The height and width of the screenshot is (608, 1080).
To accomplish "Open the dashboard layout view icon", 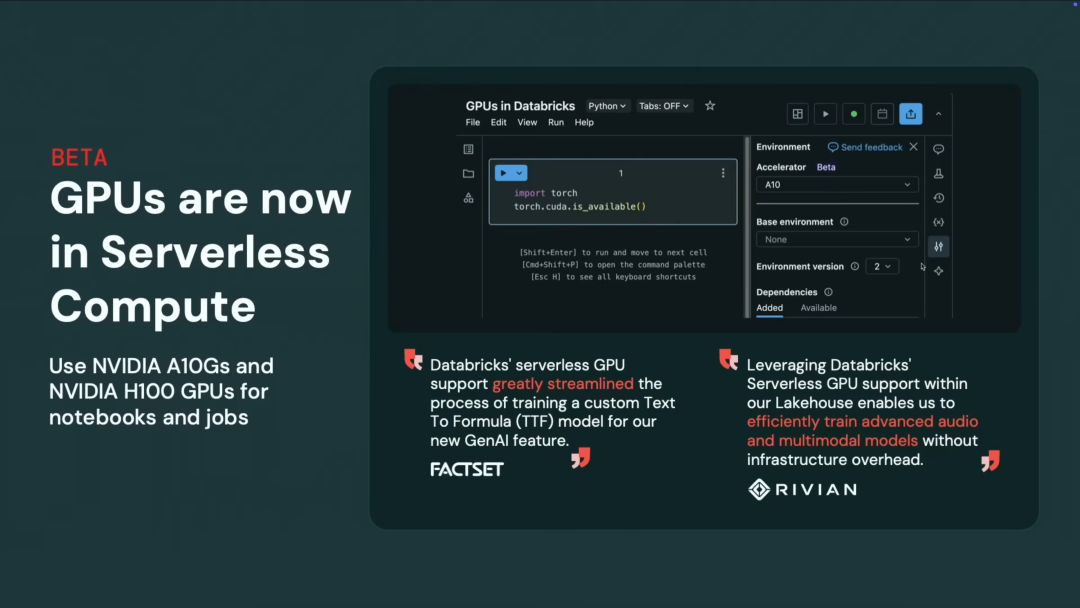I will click(798, 114).
